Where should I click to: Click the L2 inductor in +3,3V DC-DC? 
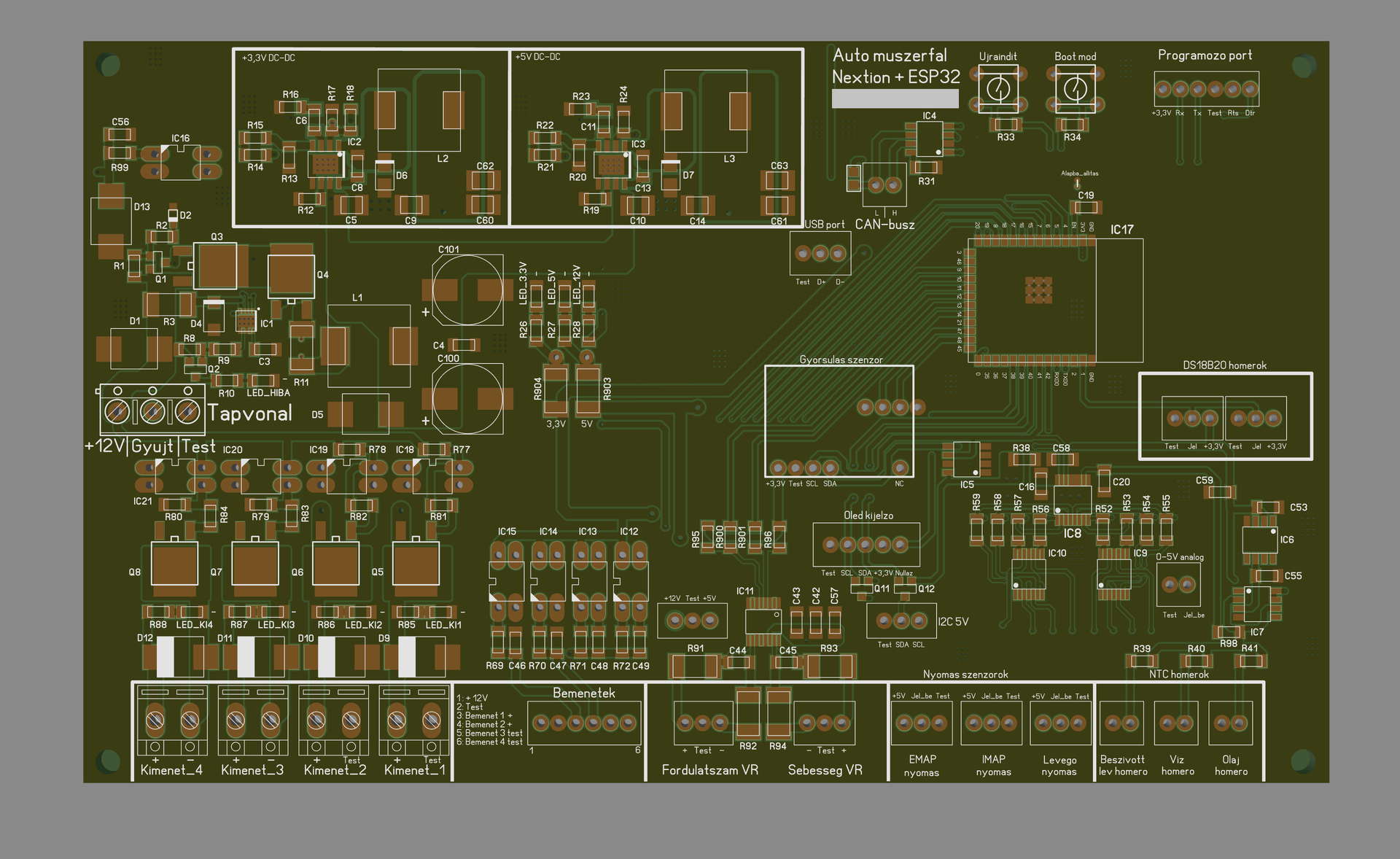coord(419,109)
